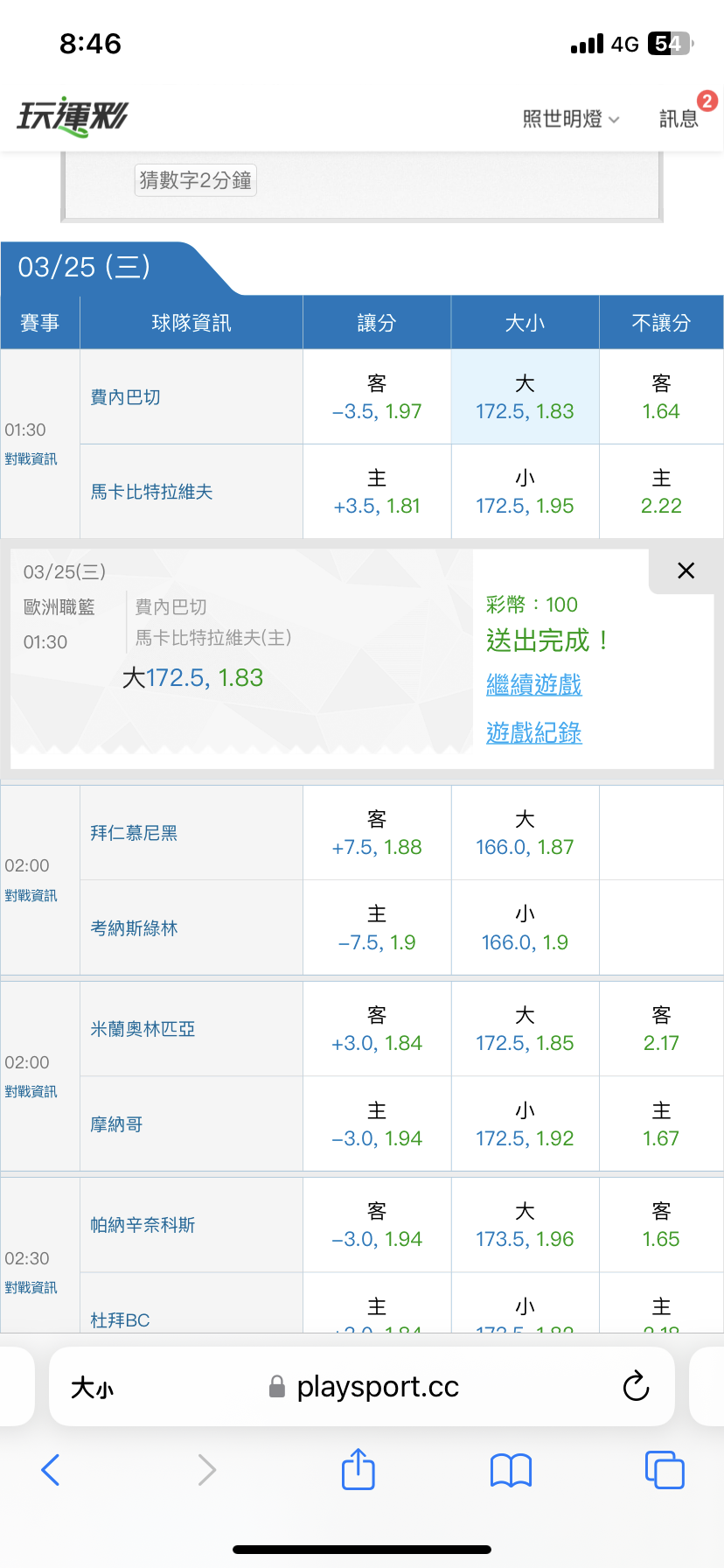724x1568 pixels.
Task: Open the 訊息 notifications with badge
Action: click(x=679, y=118)
